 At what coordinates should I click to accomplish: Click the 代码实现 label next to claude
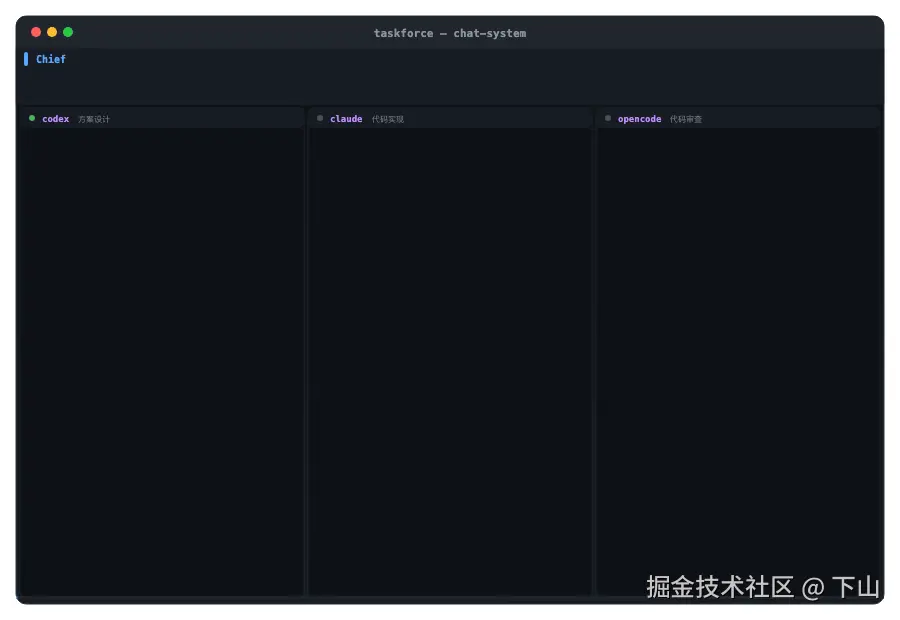pyautogui.click(x=388, y=119)
